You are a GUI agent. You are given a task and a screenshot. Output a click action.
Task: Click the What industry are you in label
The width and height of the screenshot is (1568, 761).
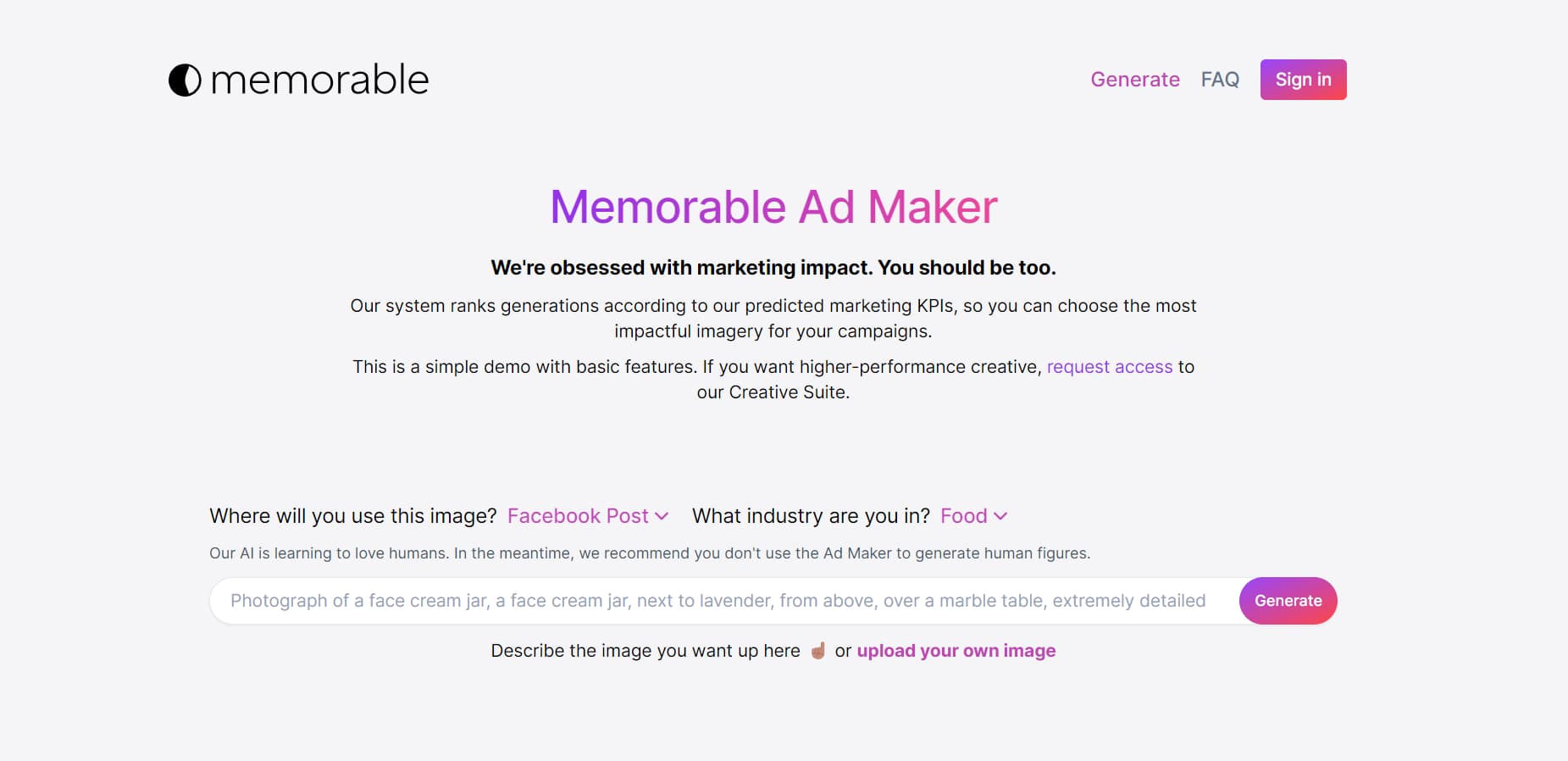(x=811, y=515)
